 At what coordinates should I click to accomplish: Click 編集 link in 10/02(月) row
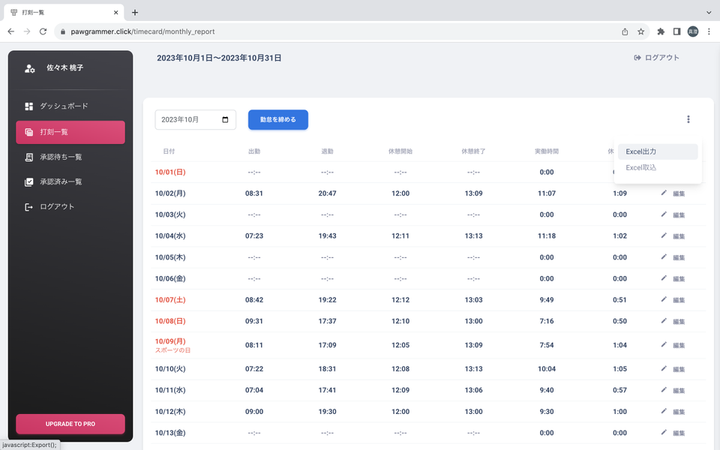click(x=679, y=194)
